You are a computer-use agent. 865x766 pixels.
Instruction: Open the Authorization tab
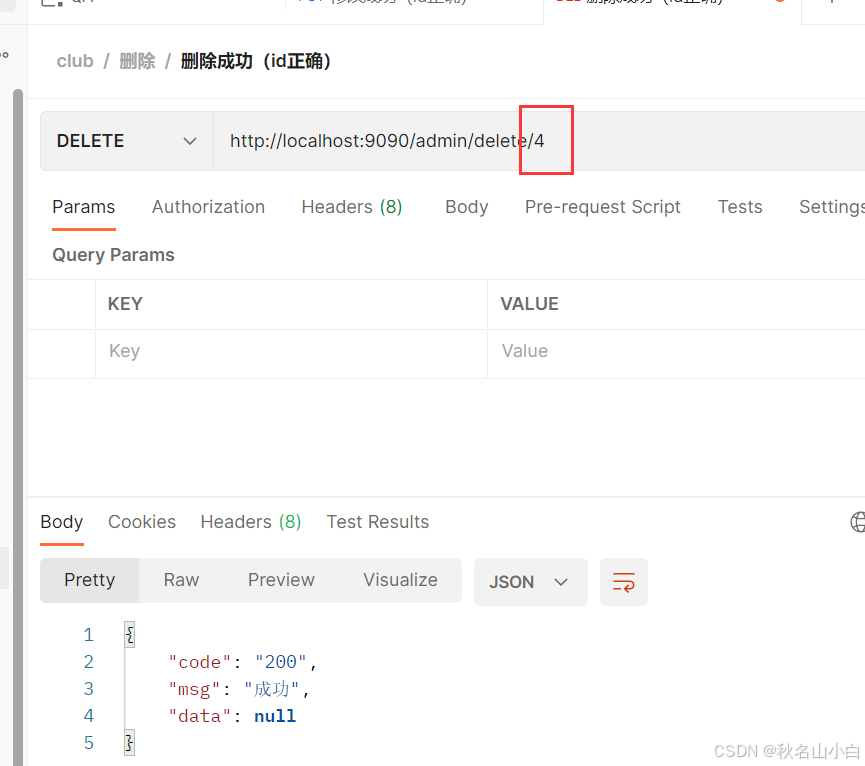tap(209, 207)
